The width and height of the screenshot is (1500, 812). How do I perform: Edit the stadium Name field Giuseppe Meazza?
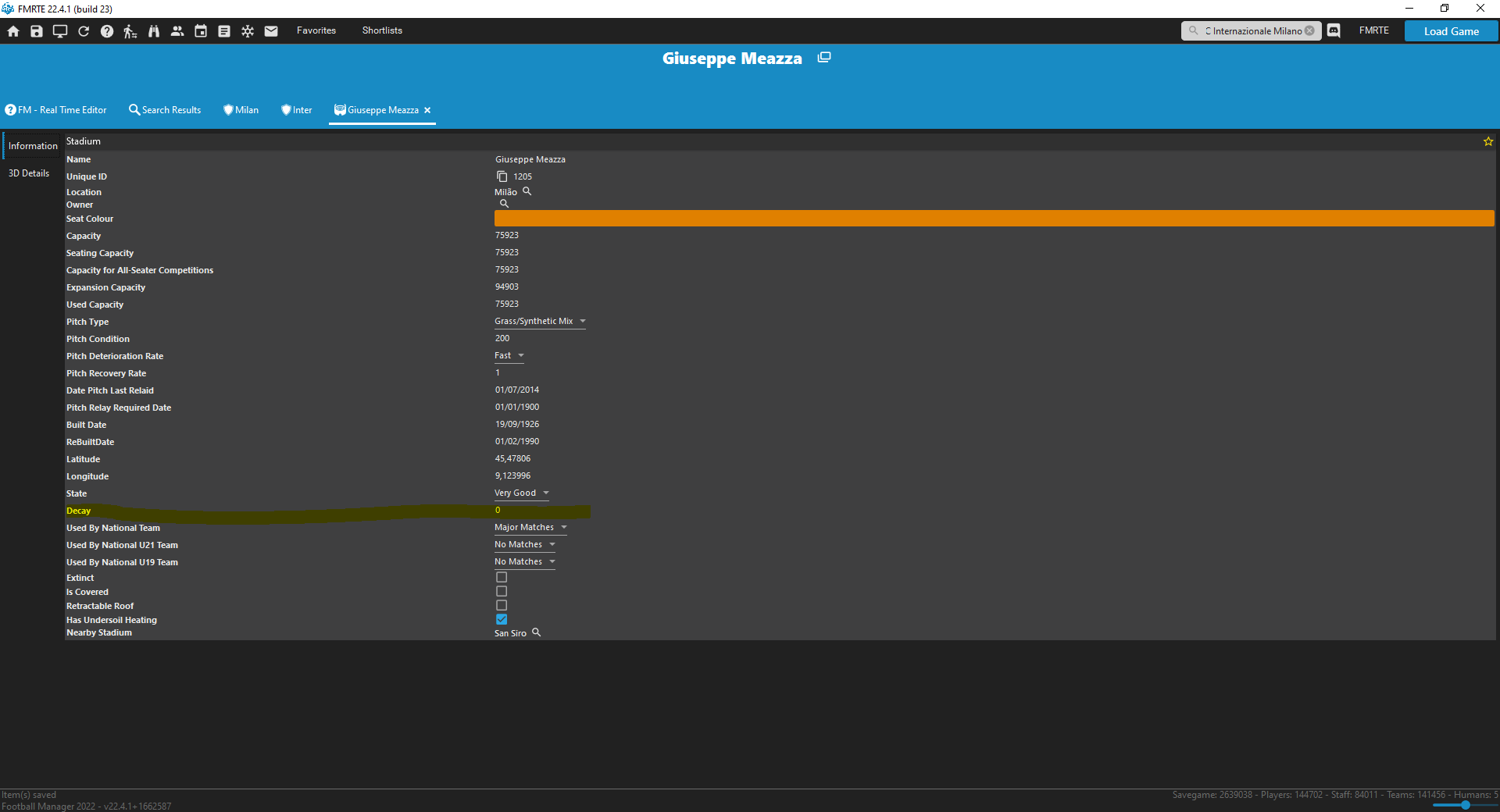pos(530,159)
